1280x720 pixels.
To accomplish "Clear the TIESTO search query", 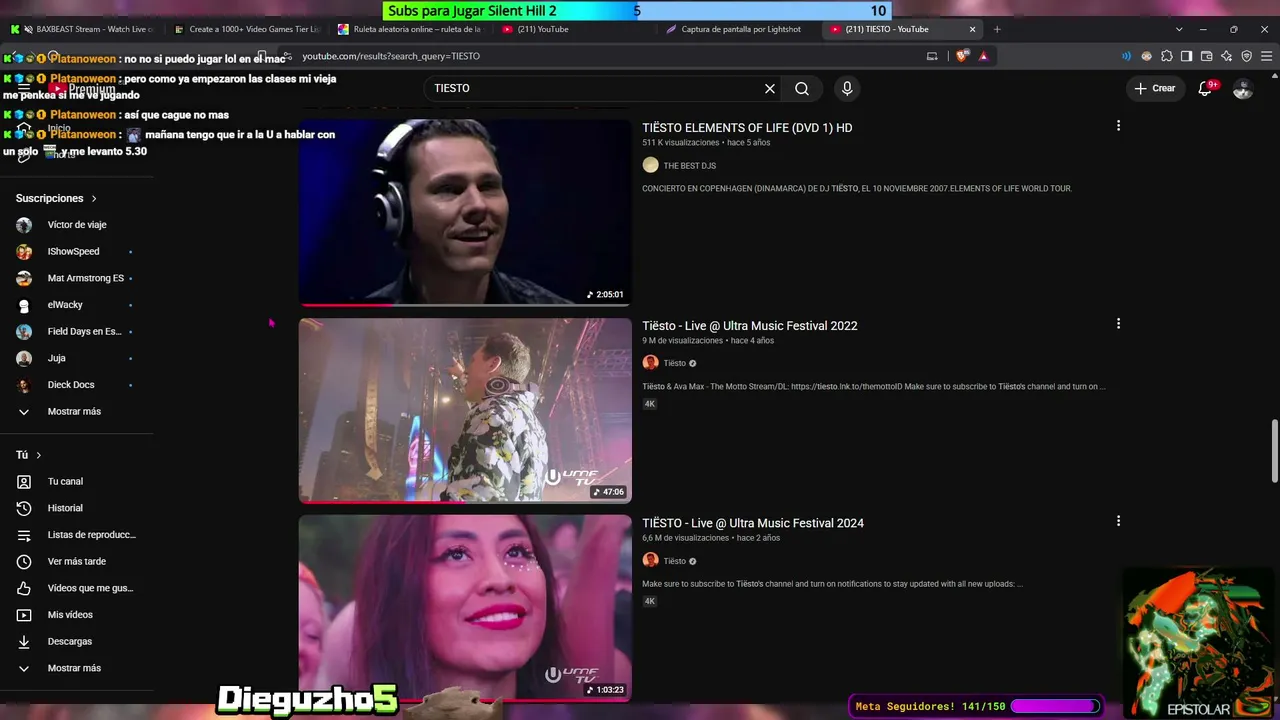I will click(770, 88).
